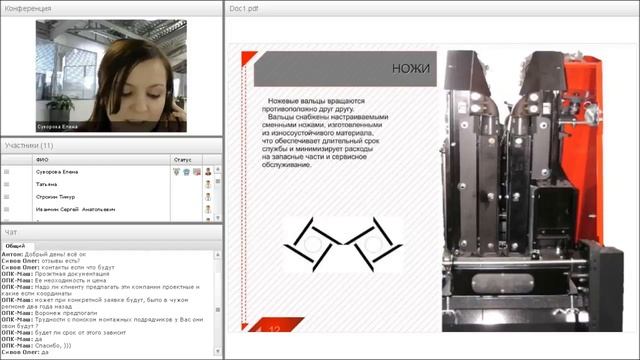Click the ФИО column header
The image size is (640, 360).
(x=101, y=160)
